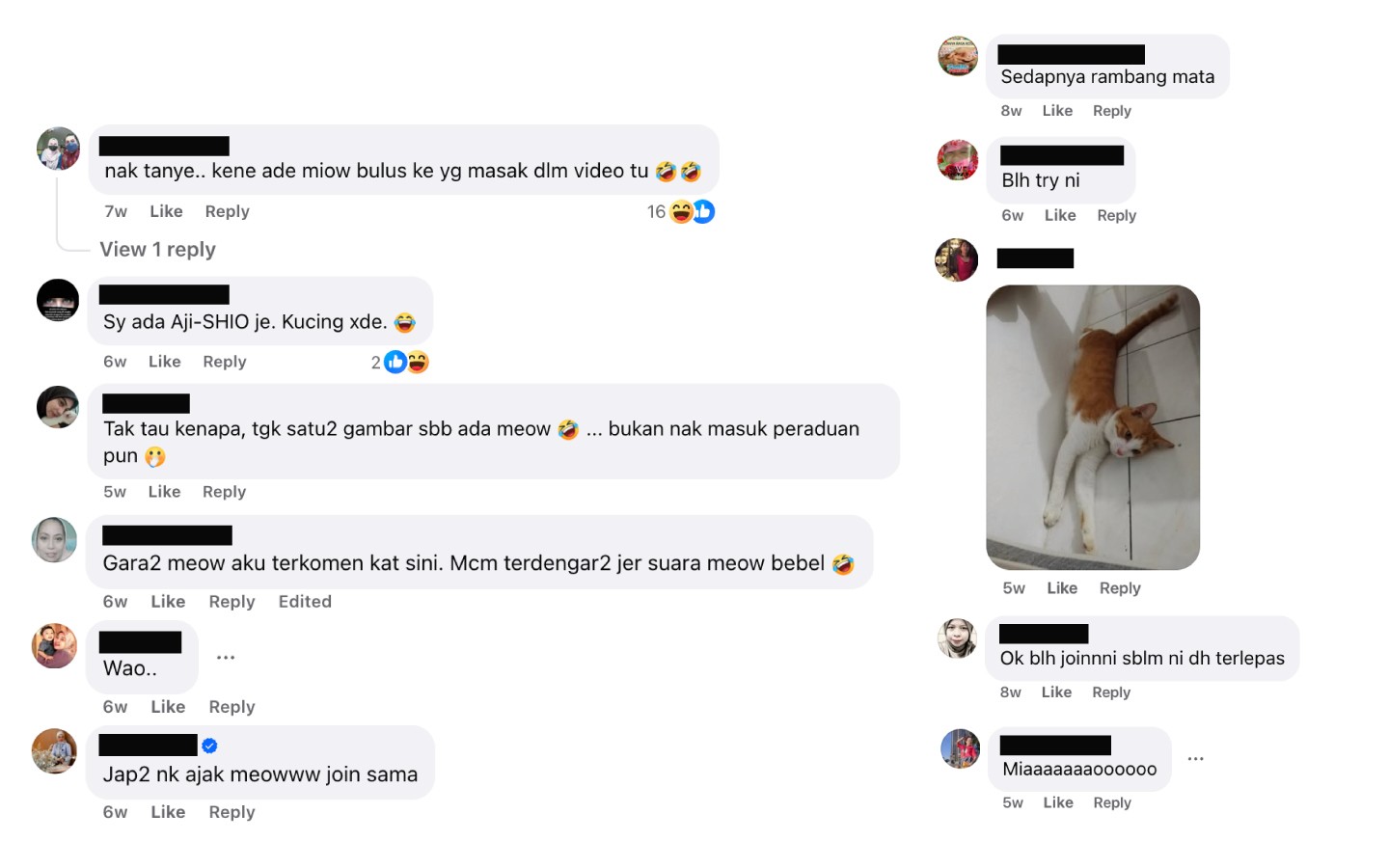Open avatar of "Jap2 nk ajak meowww" commenter
Viewport: 1389px width, 868px height.
pyautogui.click(x=54, y=750)
